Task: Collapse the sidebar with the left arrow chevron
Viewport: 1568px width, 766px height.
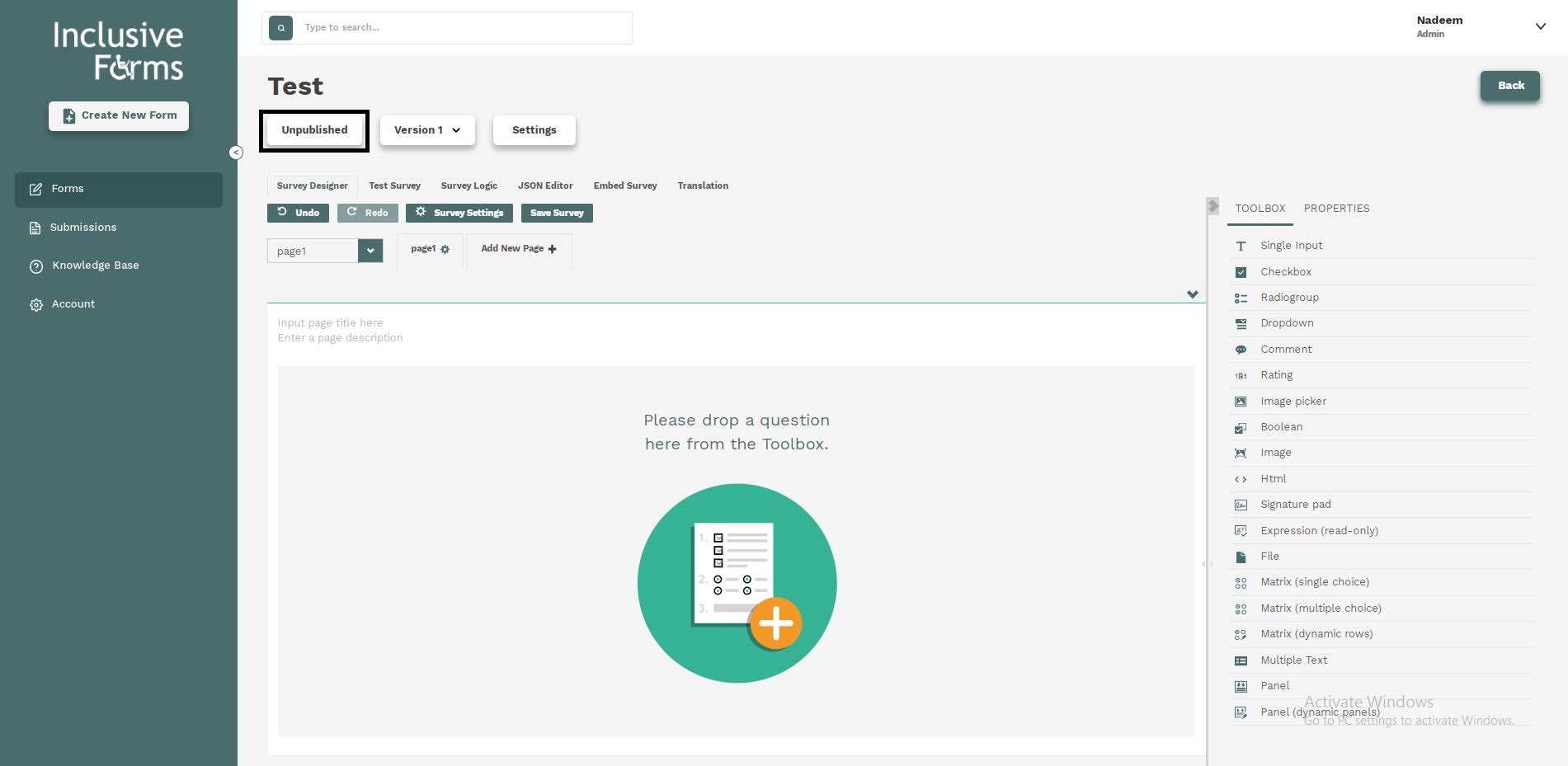Action: pyautogui.click(x=236, y=153)
